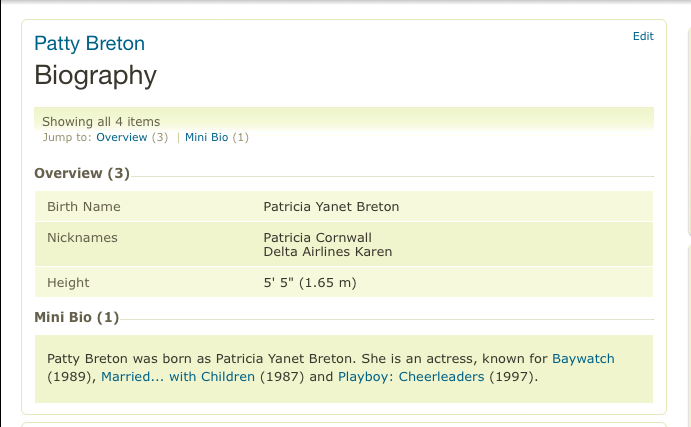
Task: Click the Delta Airlines Karen nickname
Action: (x=327, y=252)
